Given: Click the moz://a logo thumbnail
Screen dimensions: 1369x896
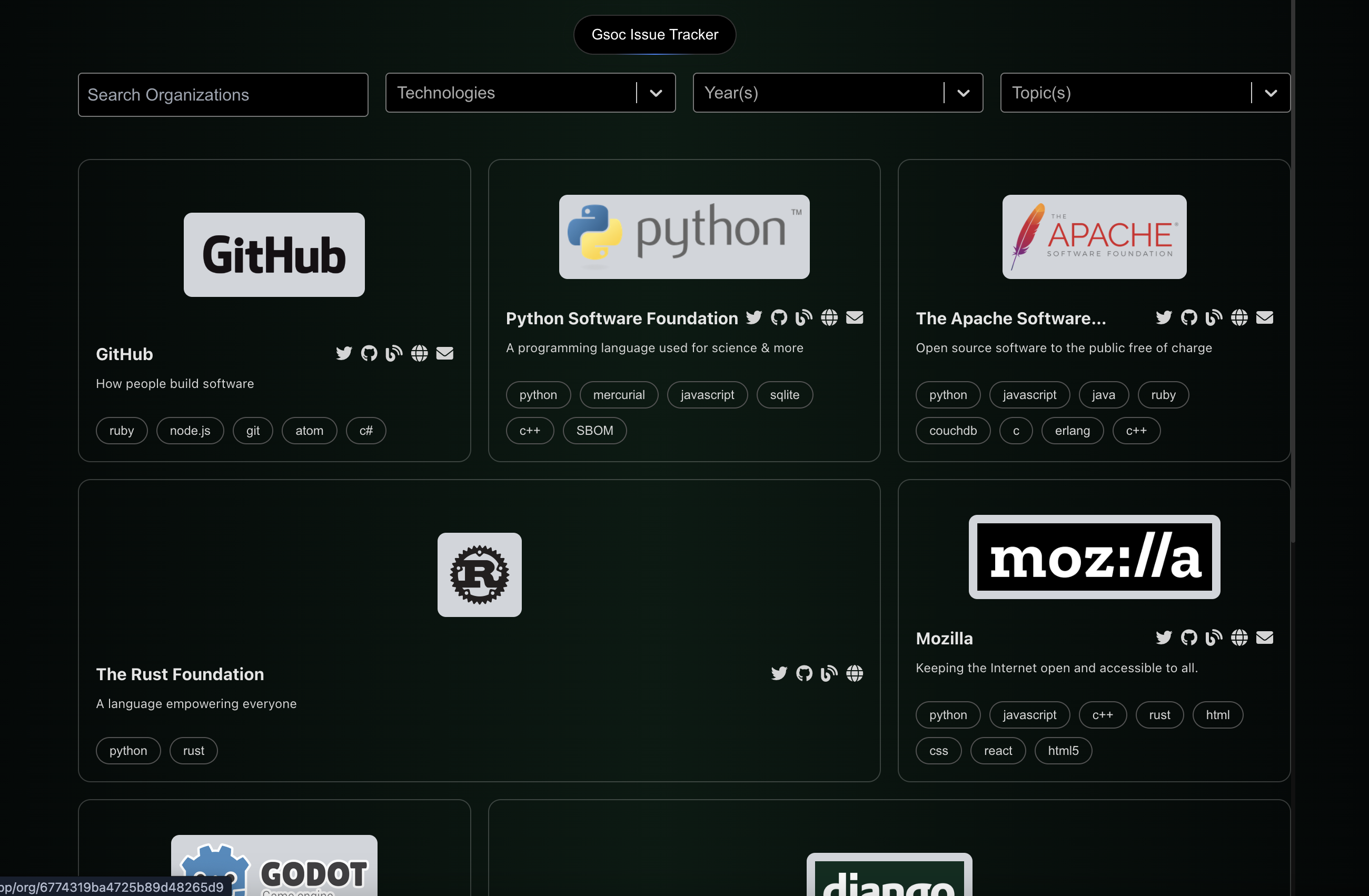Looking at the screenshot, I should (1094, 556).
